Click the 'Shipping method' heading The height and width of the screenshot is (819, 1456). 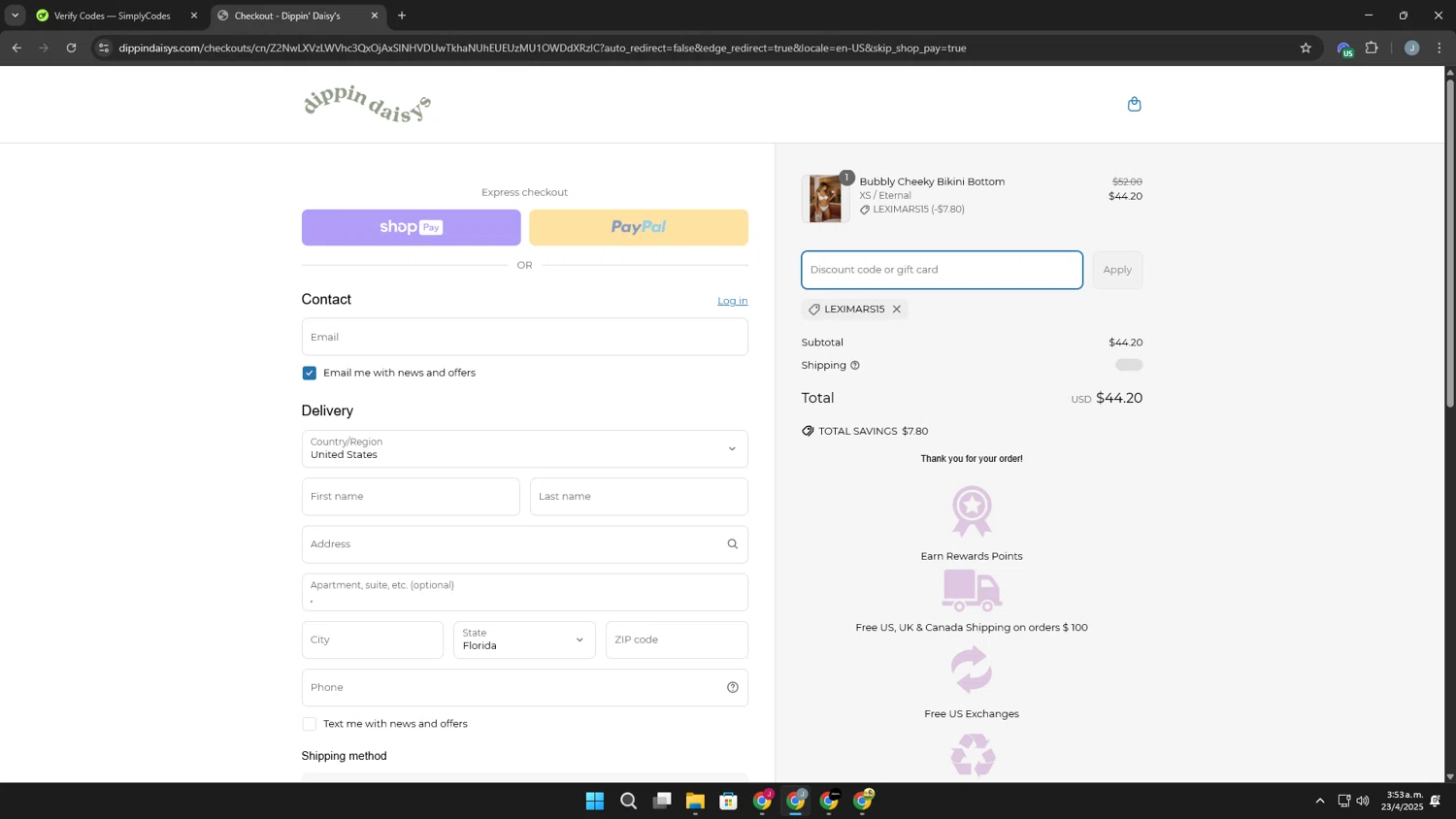[x=344, y=756]
